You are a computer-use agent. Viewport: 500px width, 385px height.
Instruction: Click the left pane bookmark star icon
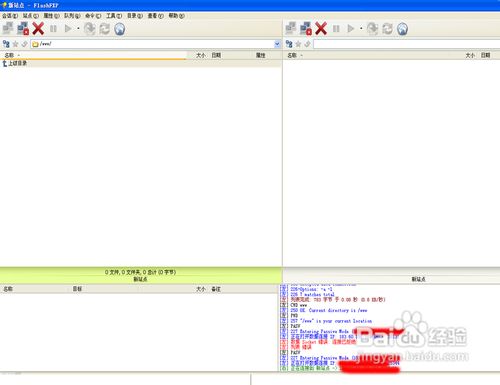[x=15, y=44]
